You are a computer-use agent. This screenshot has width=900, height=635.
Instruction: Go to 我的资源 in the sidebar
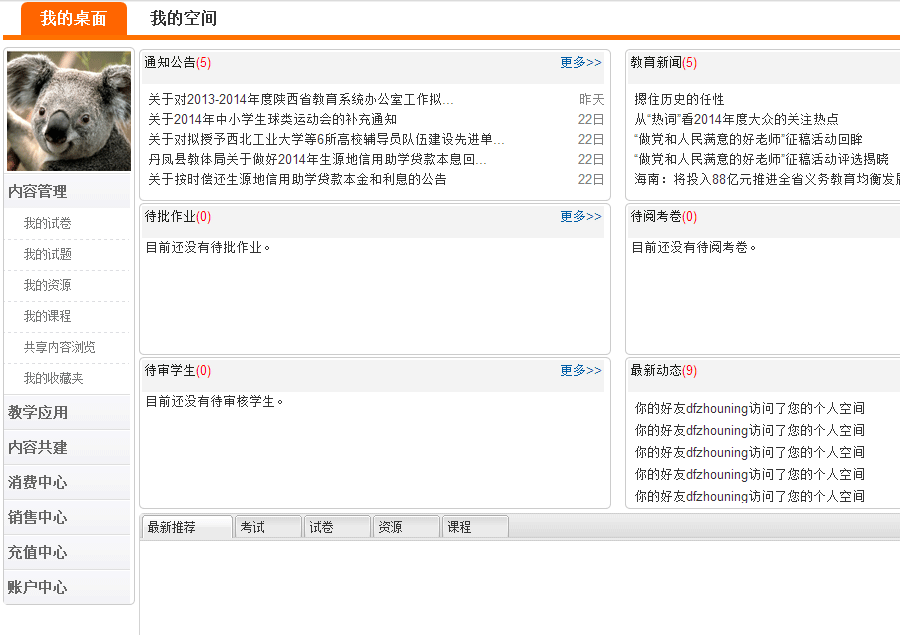pyautogui.click(x=48, y=285)
